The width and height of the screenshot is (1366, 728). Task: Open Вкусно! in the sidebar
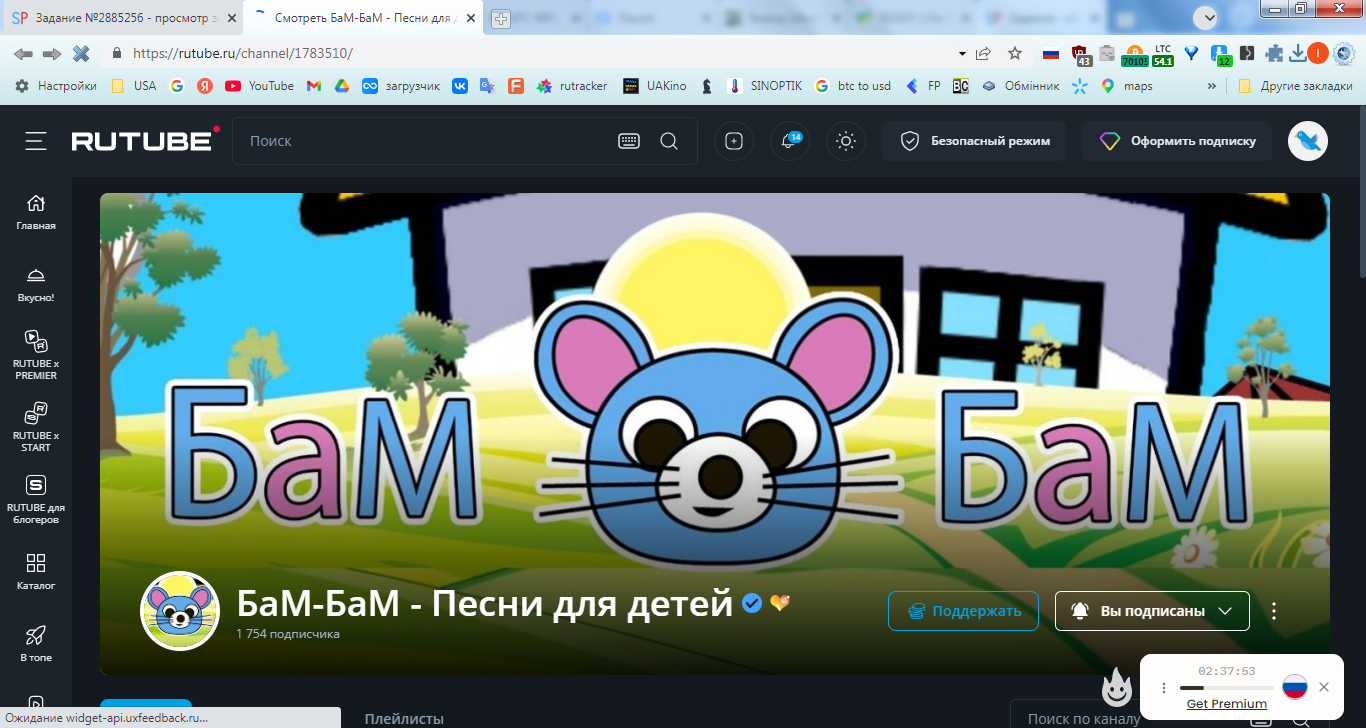pyautogui.click(x=36, y=284)
